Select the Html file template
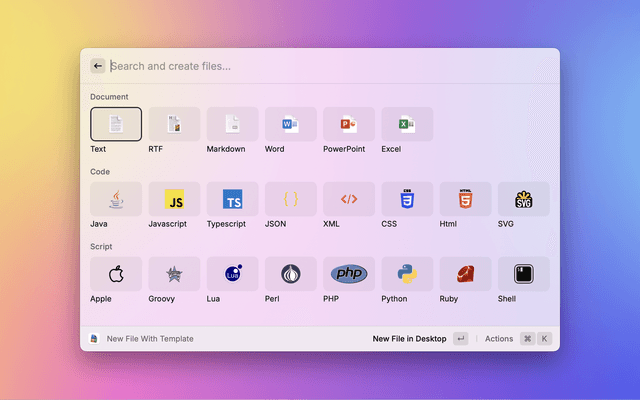Image resolution: width=640 pixels, height=400 pixels. click(465, 199)
